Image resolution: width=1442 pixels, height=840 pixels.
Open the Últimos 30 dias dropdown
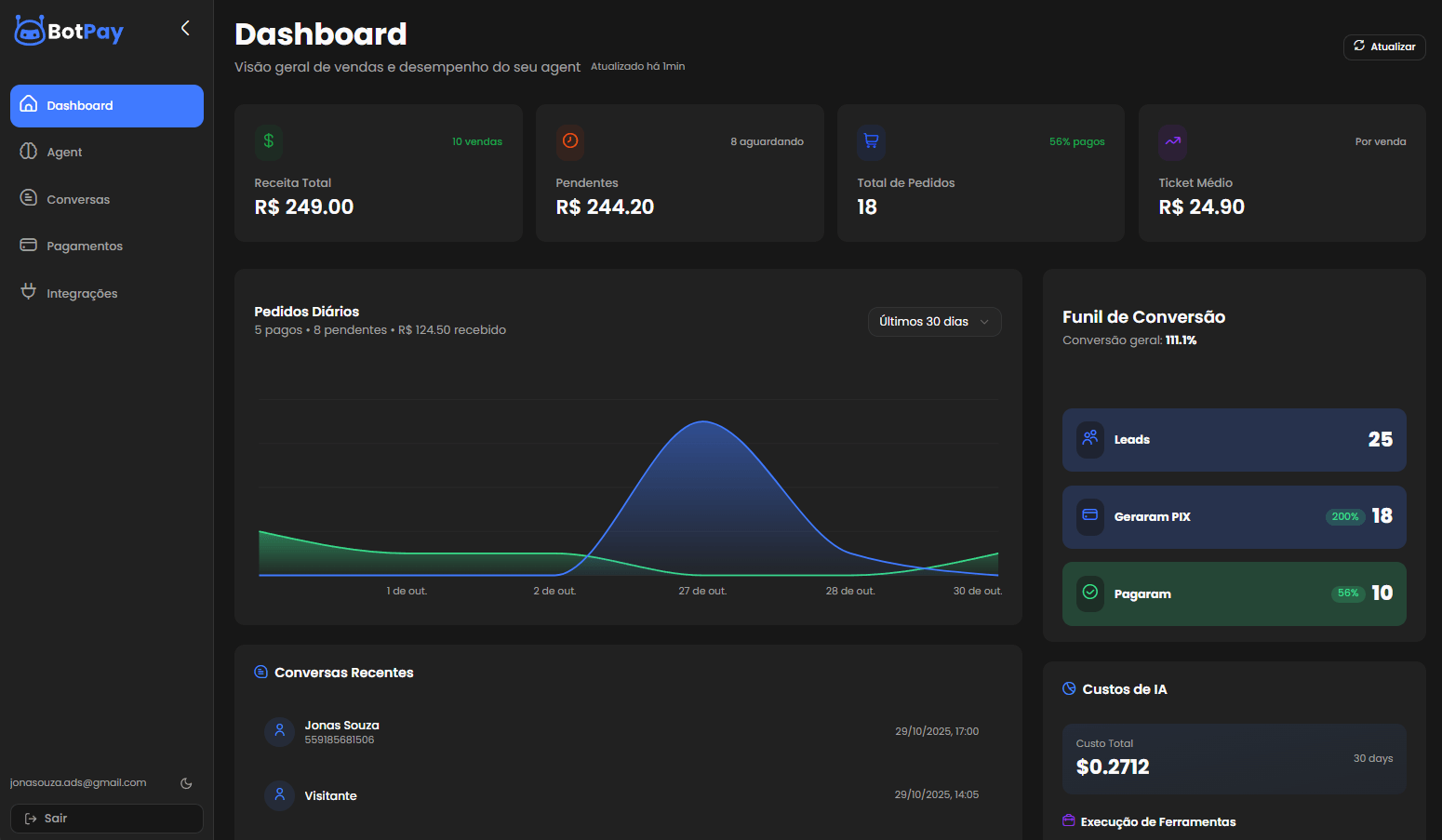934,321
